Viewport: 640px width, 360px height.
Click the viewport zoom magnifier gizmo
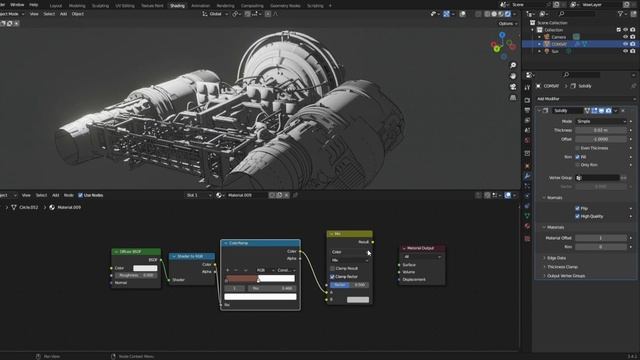point(513,65)
